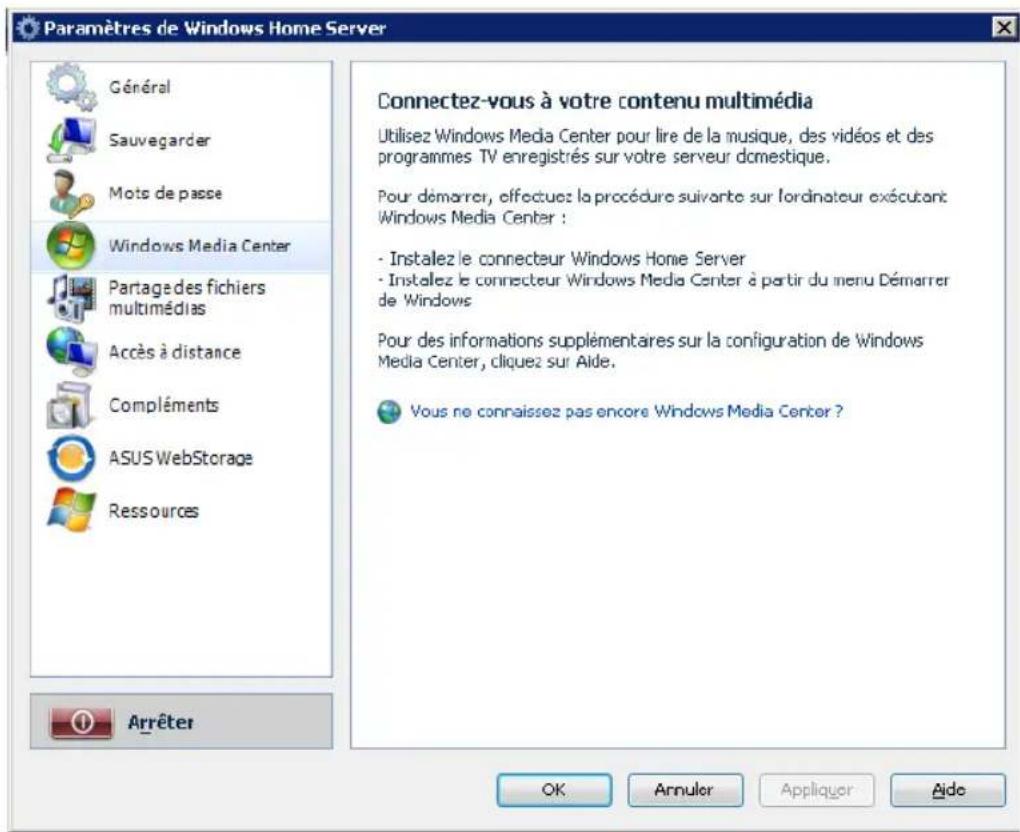
Task: Open link Vous ne connaissez pas encore Windows Media Center
Action: [x=626, y=412]
